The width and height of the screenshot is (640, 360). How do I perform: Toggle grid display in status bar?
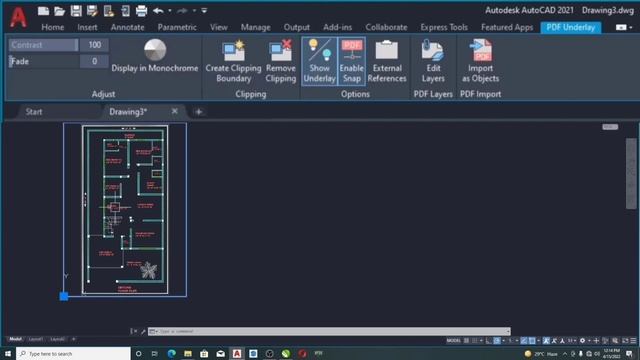467,340
